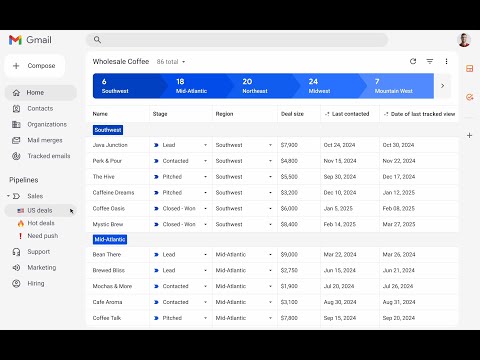Collapse the Sales pipeline tree arrow

pyautogui.click(x=8, y=196)
